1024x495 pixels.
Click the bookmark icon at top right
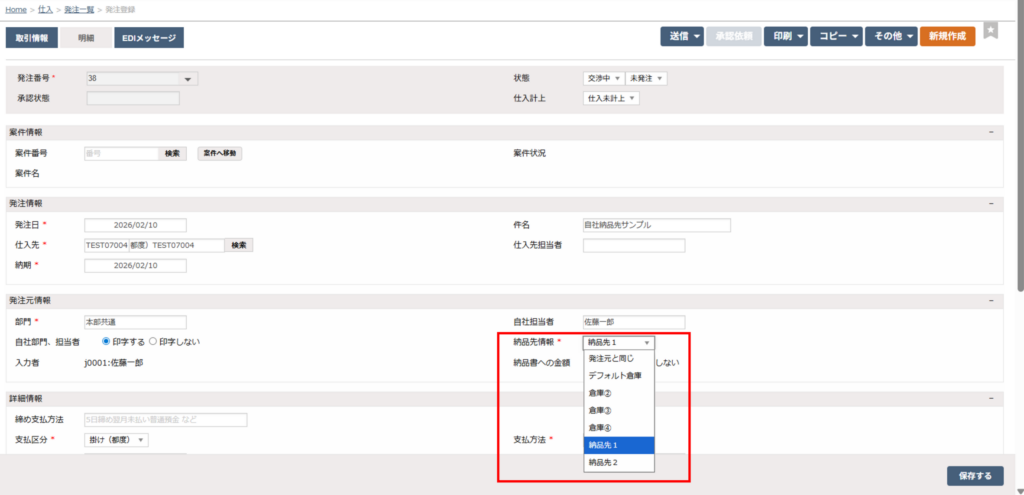(990, 31)
